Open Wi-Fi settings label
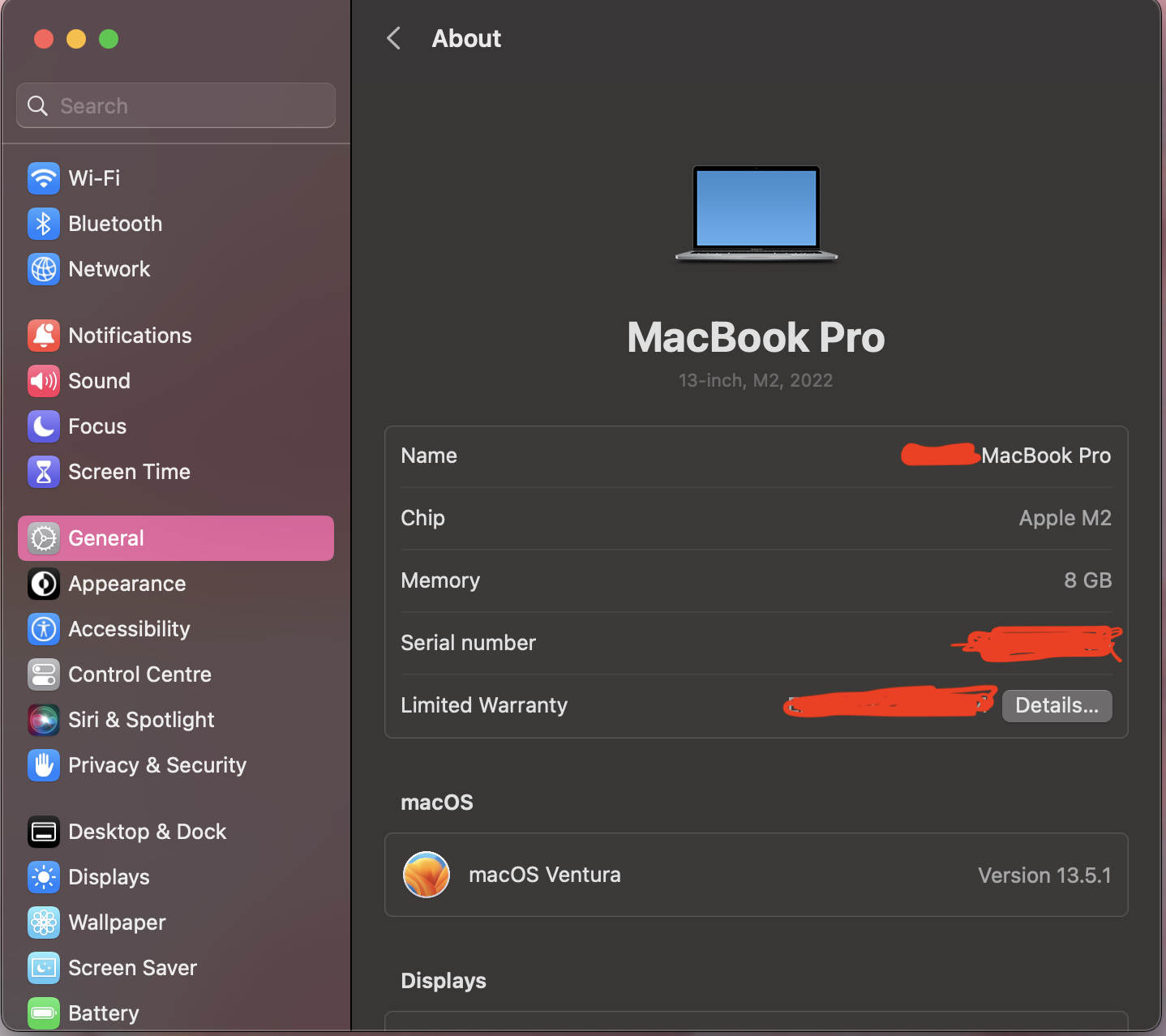This screenshot has width=1166, height=1036. coord(94,178)
